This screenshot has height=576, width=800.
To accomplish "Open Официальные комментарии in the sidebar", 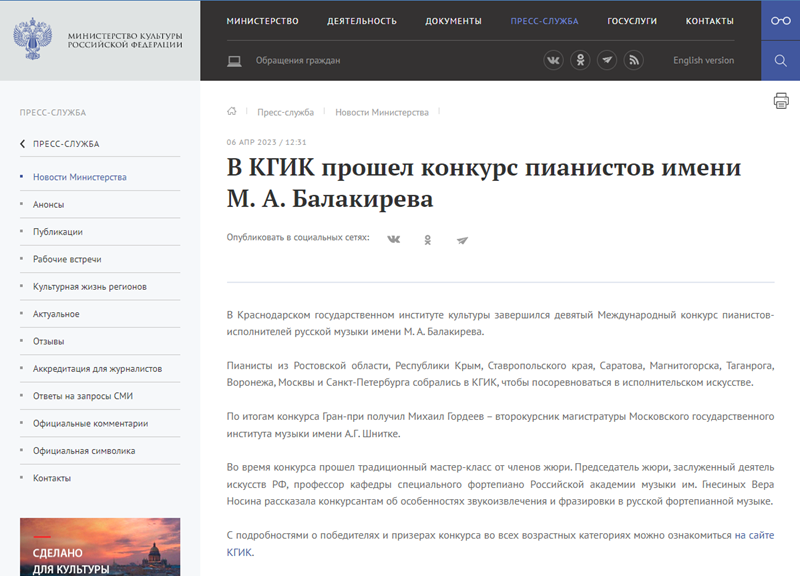I will pos(90,423).
